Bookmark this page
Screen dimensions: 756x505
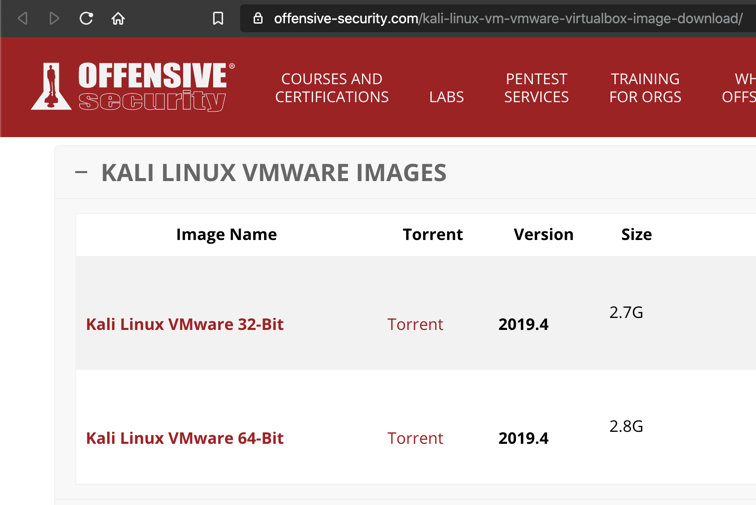point(218,18)
